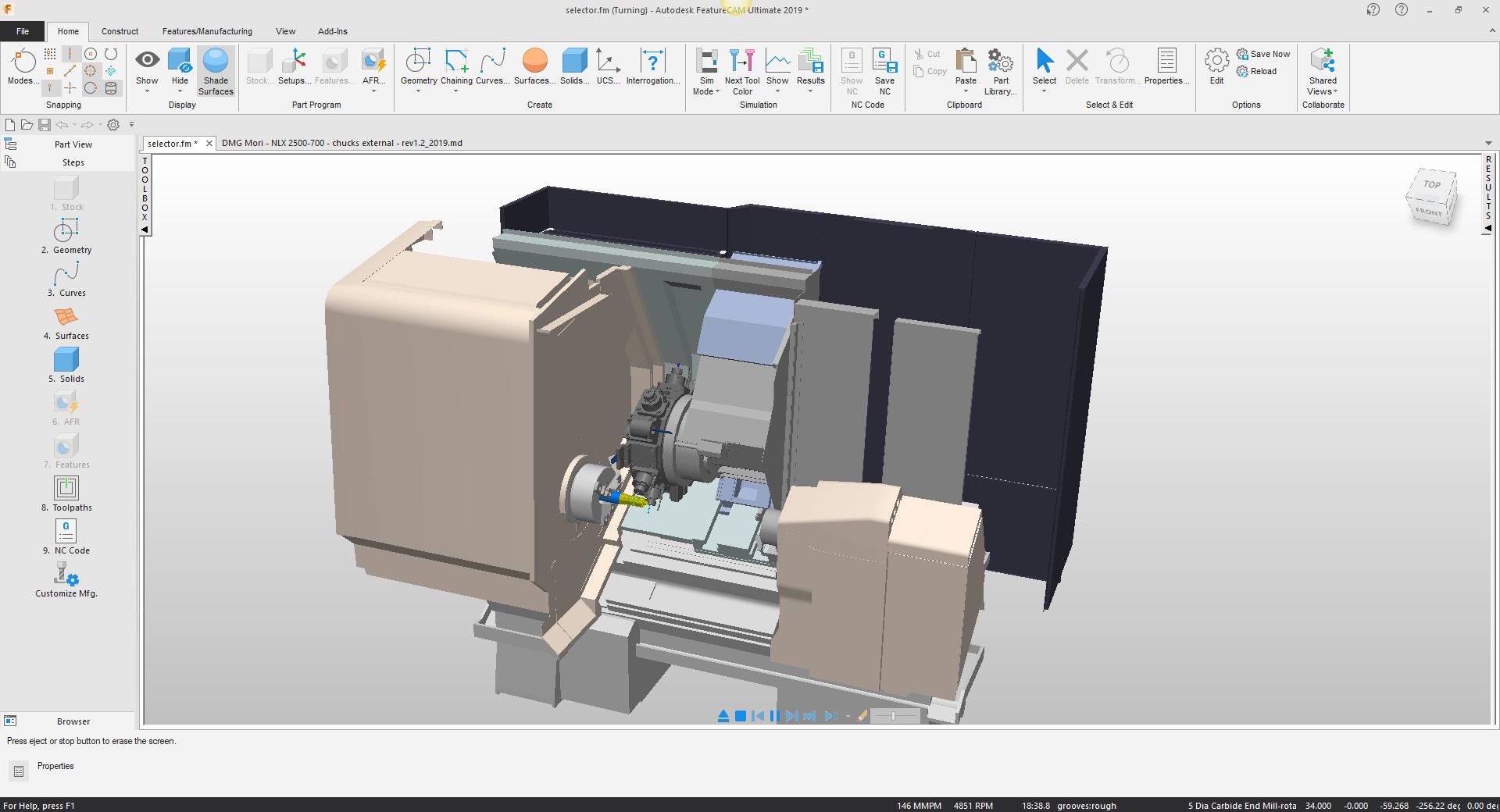
Task: Switch to the Features/Manufacturing tab
Action: (207, 31)
